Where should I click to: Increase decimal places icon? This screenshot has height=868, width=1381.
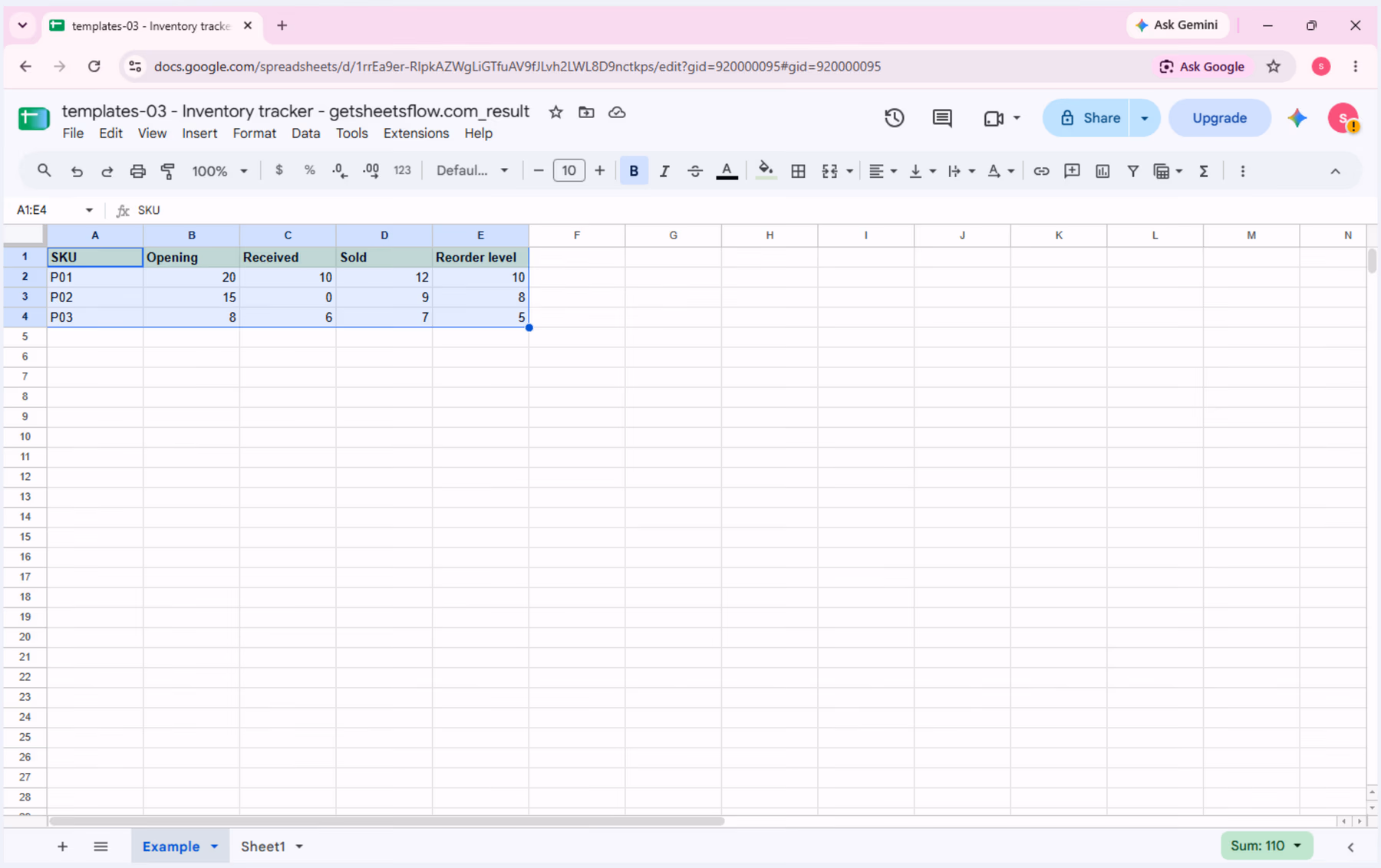point(371,171)
